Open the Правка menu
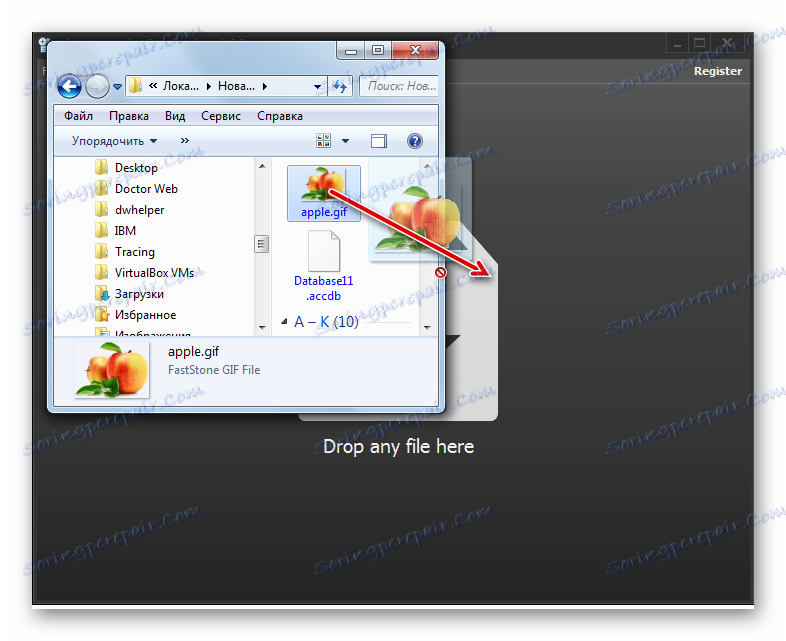The image size is (786, 641). click(x=129, y=116)
